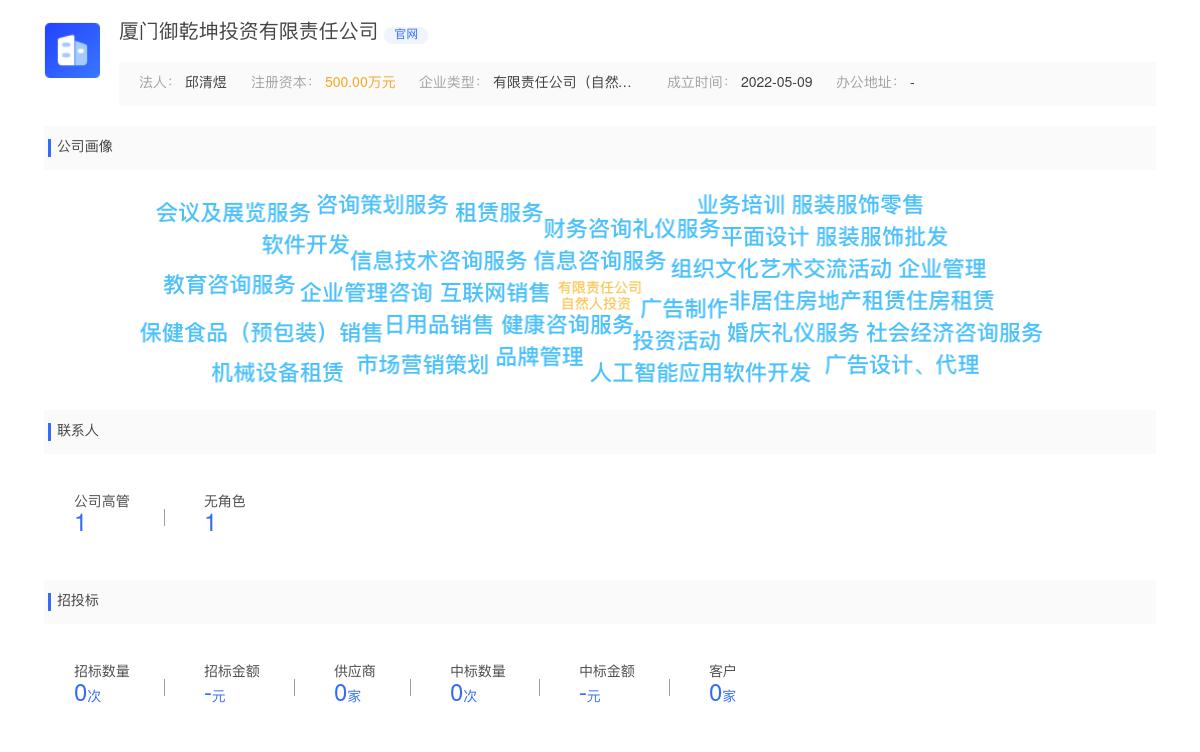Click word cloud tag 非居住房地产租赁住房租赁

pos(861,301)
